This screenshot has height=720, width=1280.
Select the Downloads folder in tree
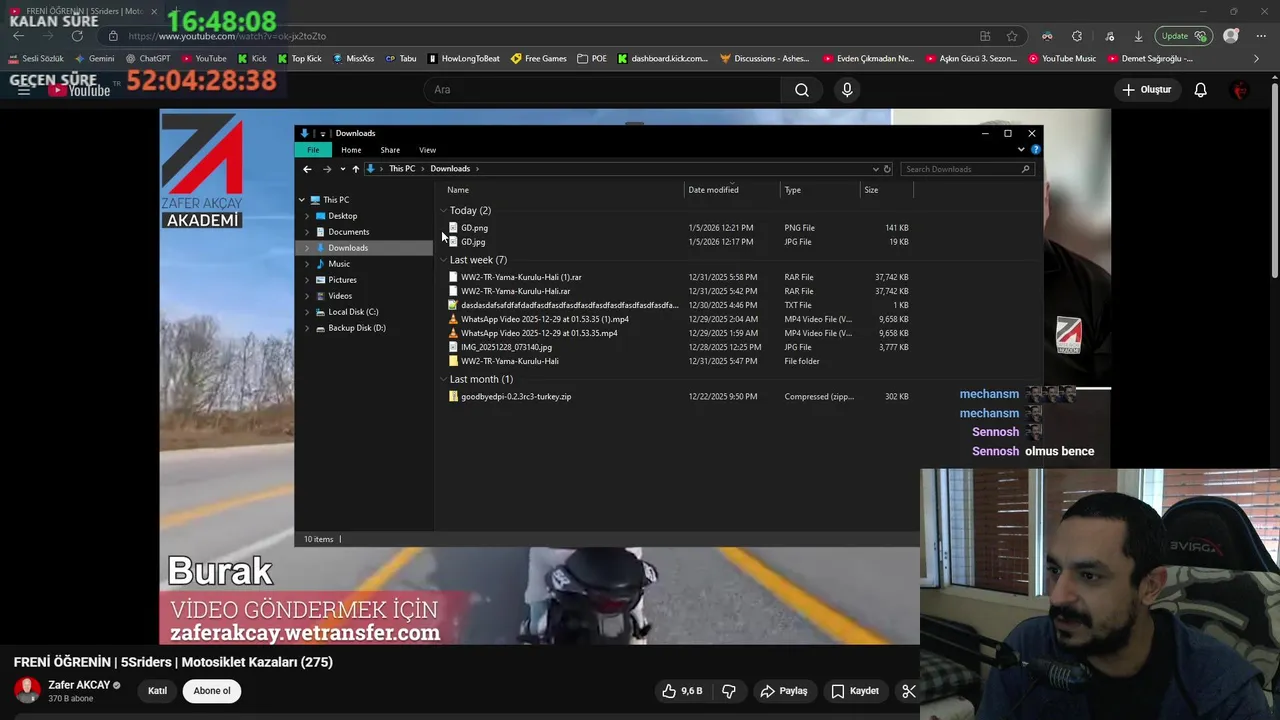pyautogui.click(x=348, y=248)
